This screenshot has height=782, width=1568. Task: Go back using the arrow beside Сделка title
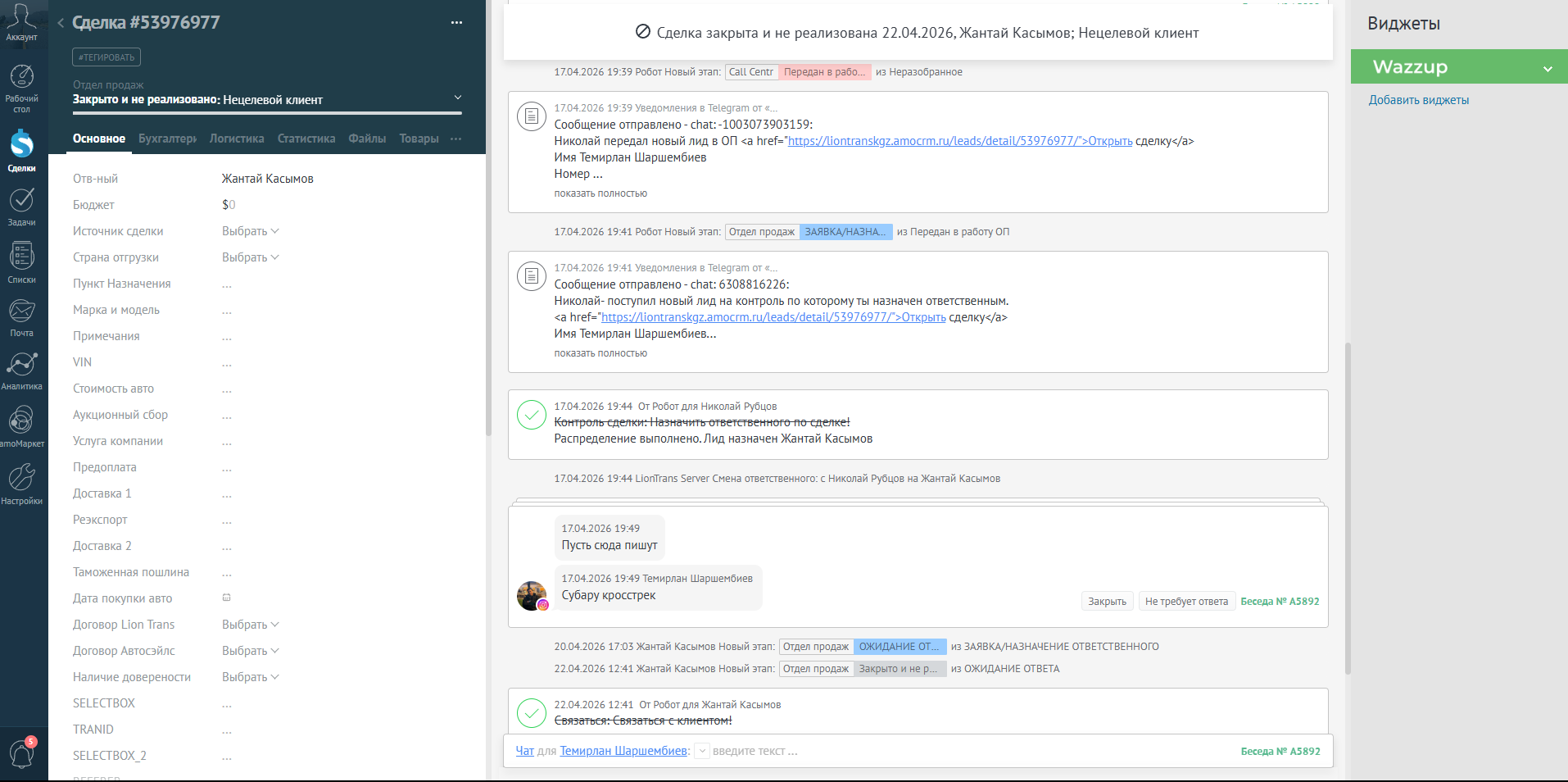[61, 23]
